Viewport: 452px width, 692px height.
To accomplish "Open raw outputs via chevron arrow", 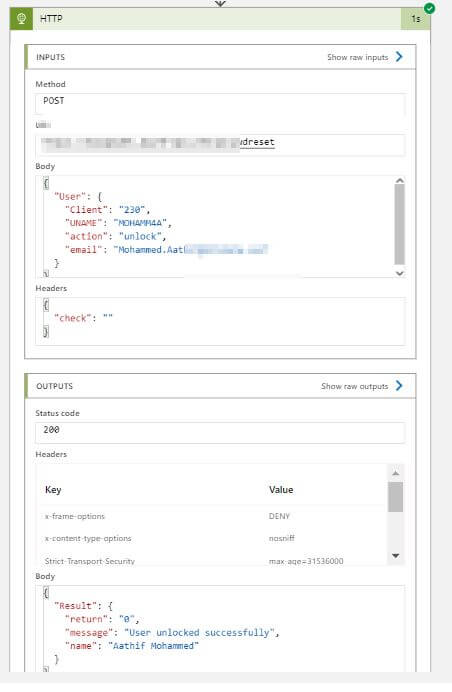I will click(399, 386).
